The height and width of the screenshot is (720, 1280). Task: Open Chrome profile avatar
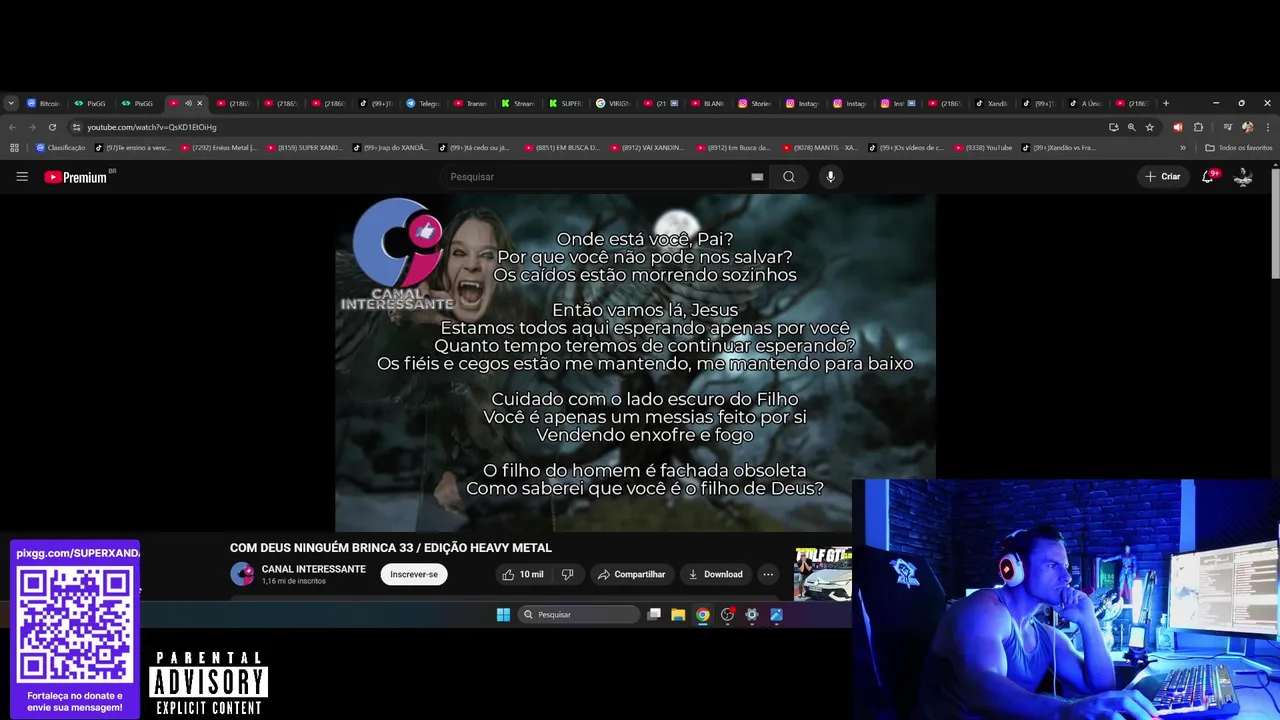point(1247,127)
